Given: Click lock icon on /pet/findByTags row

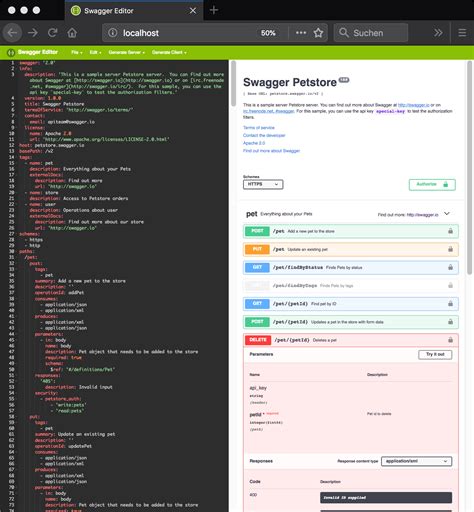Looking at the screenshot, I should 450,285.
